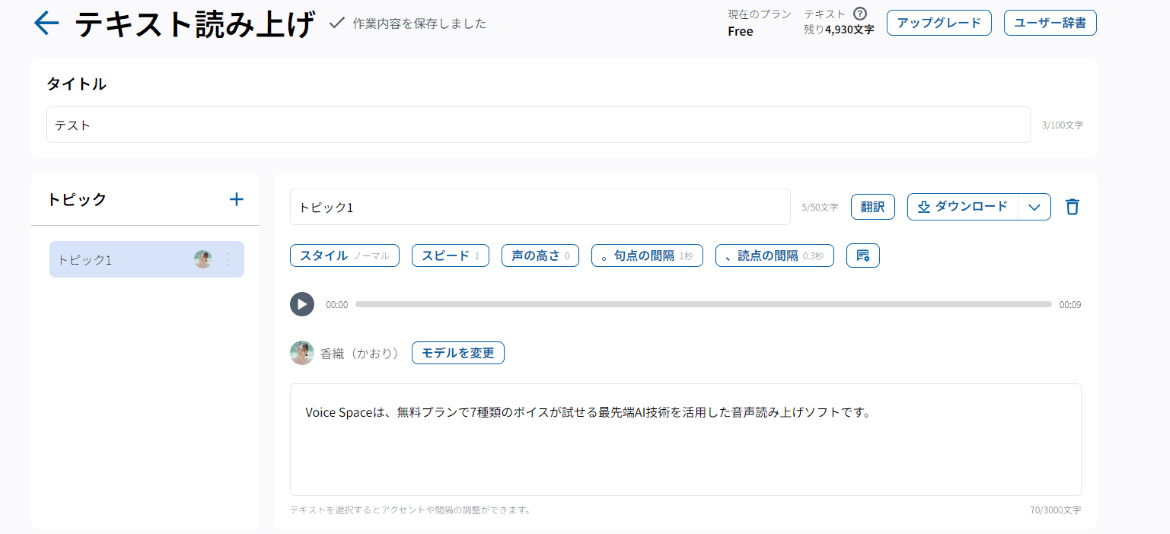Viewport: 1170px width, 534px height.
Task: Focus the トピック1 name field
Action: (540, 207)
